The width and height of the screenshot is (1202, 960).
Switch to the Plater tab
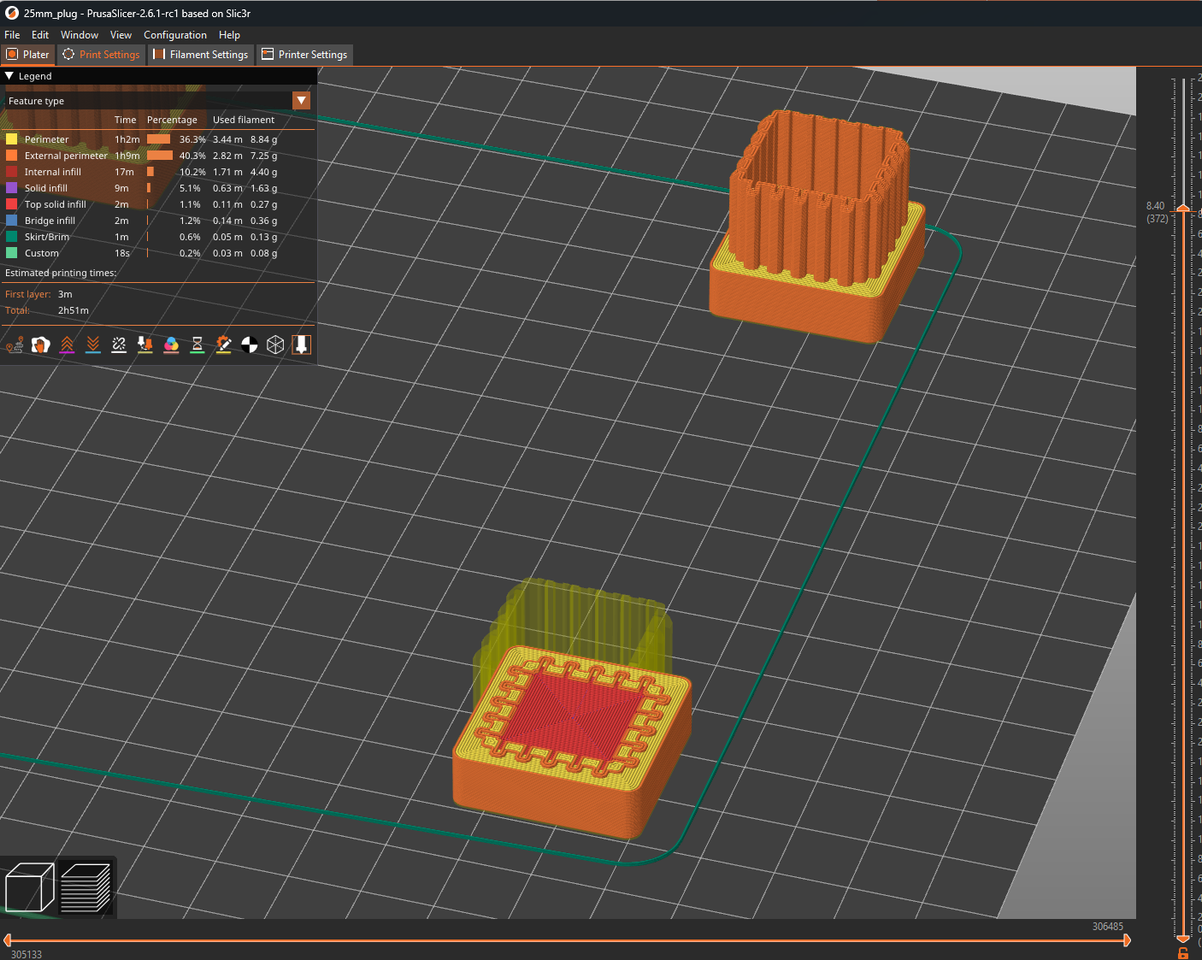coord(28,55)
